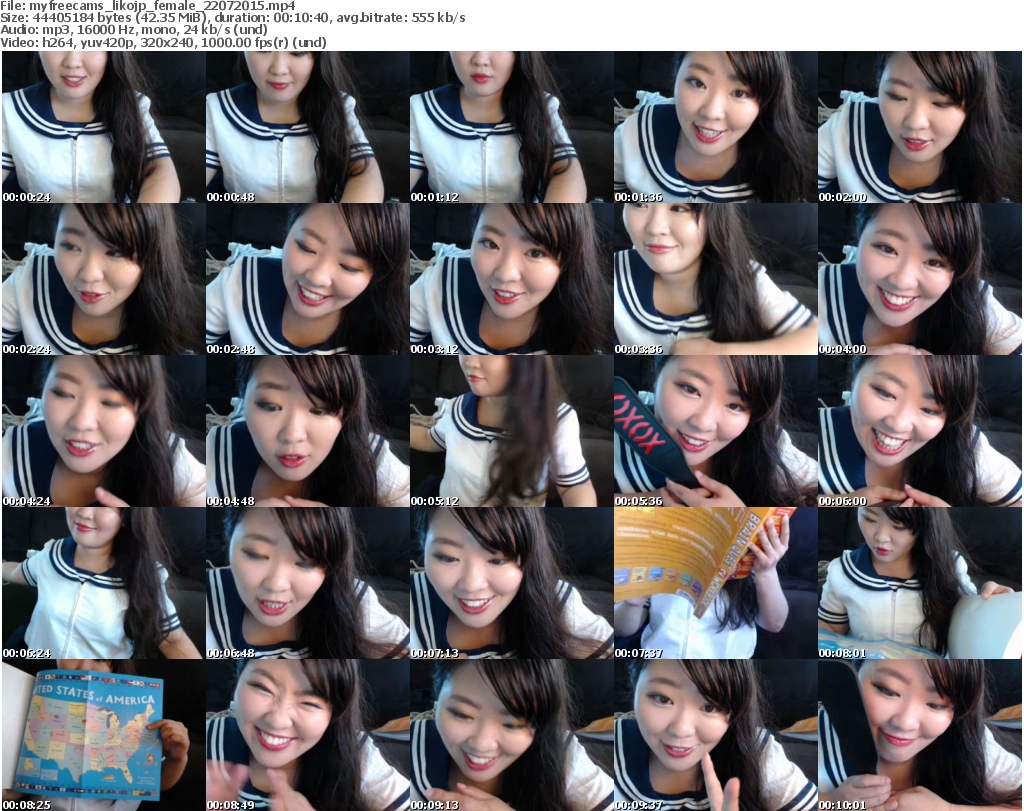
Task: Pick the thumbnail at 00:07:13
Action: coord(511,583)
